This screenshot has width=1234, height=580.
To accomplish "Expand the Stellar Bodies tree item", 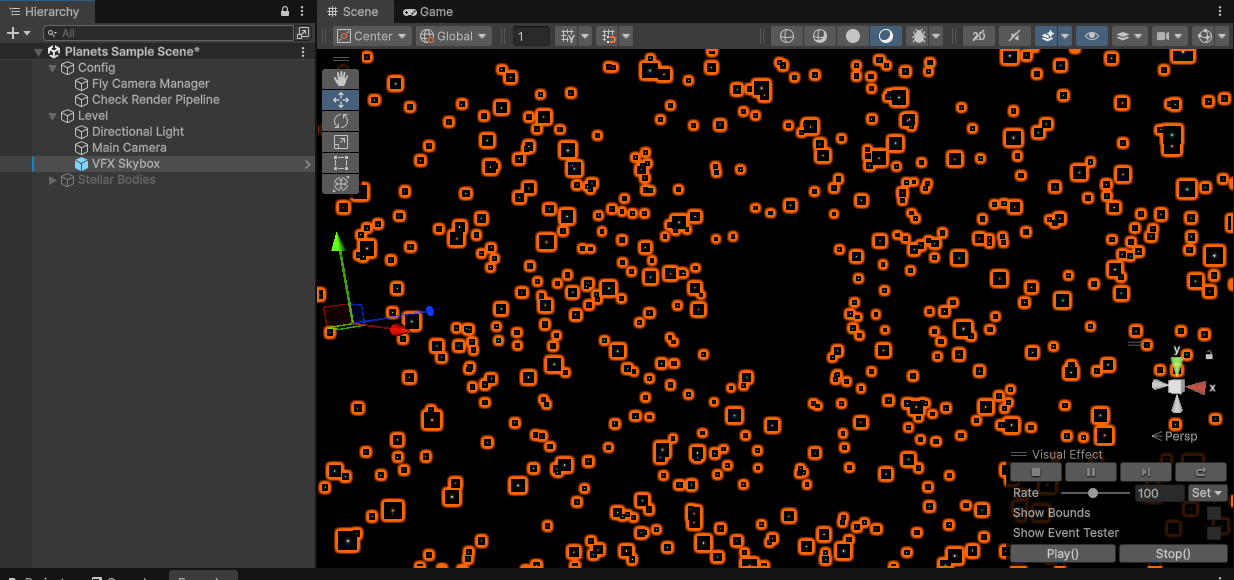I will (53, 180).
